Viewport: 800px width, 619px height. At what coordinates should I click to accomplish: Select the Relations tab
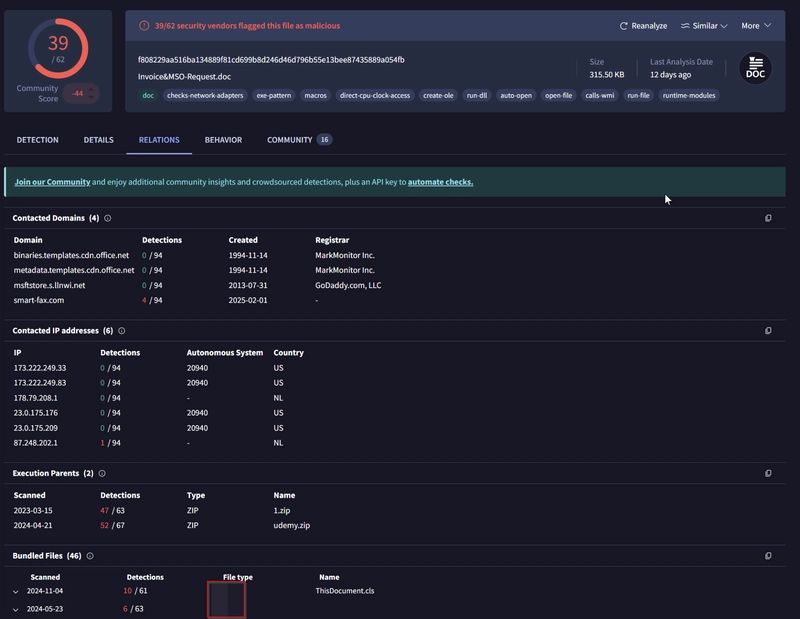159,140
